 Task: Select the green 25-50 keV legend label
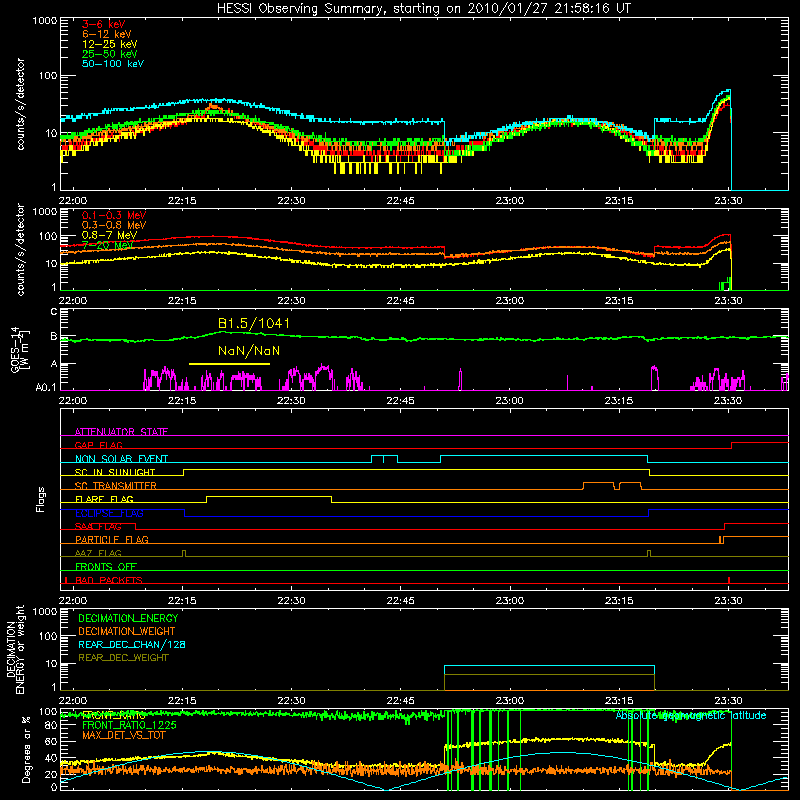(110, 54)
